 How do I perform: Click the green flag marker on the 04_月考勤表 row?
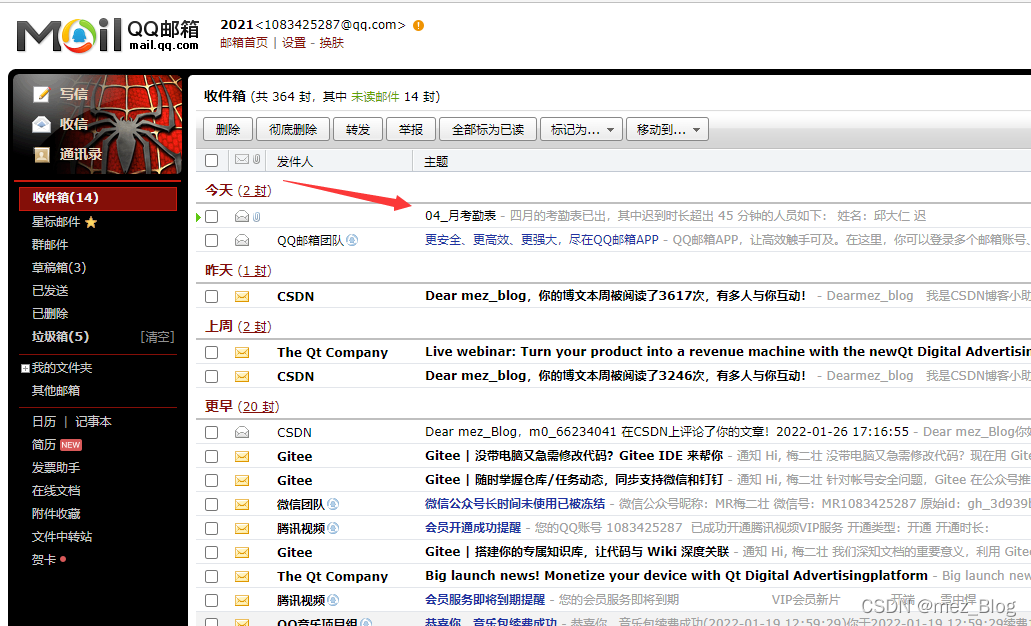199,216
